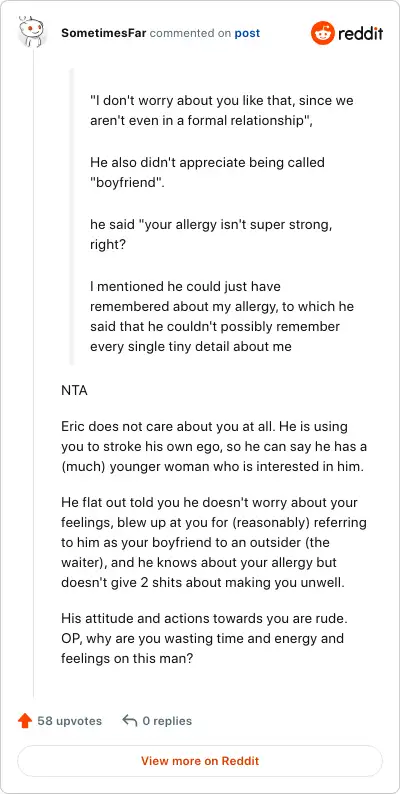The width and height of the screenshot is (400, 794).
Task: Open the "0 replies" label
Action: pos(167,721)
